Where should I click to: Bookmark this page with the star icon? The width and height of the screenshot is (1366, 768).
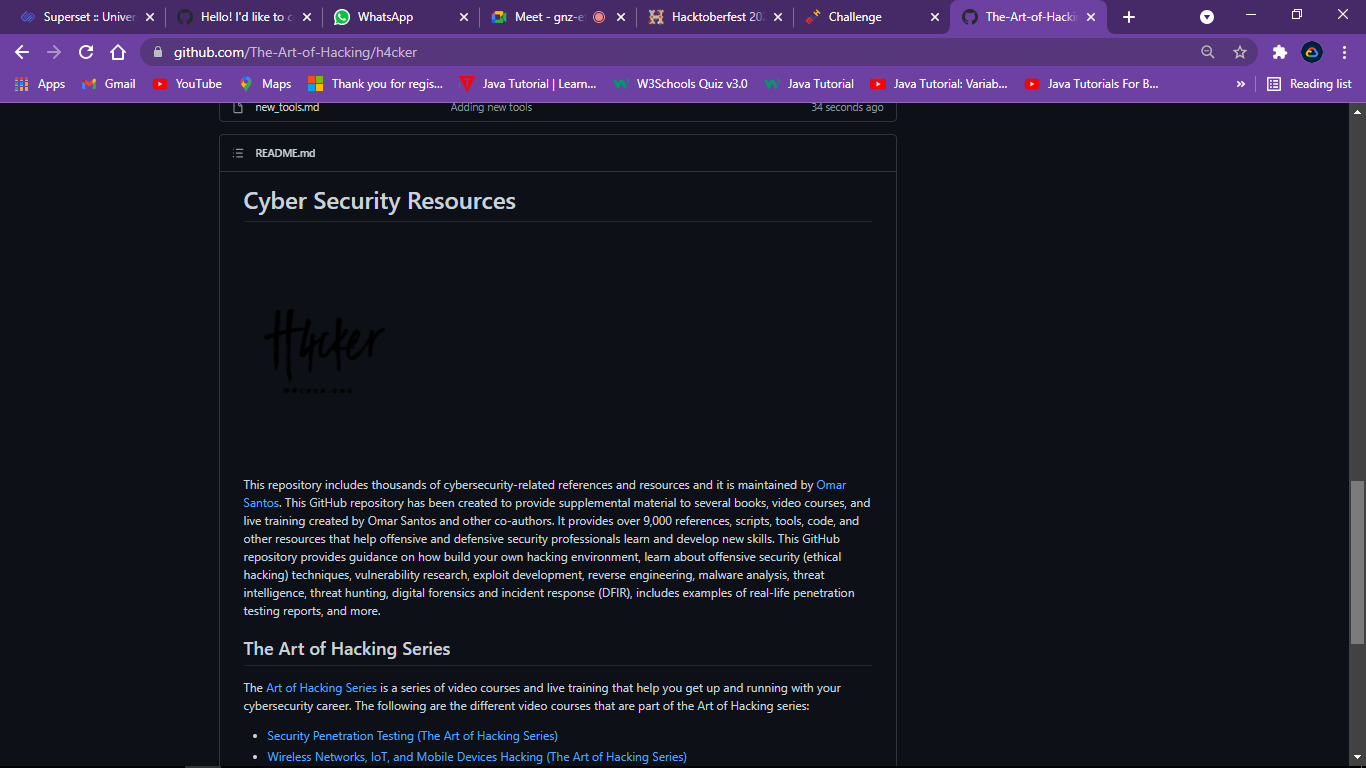click(x=1240, y=52)
